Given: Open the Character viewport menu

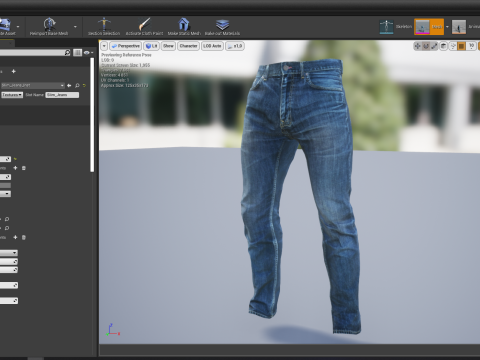Looking at the screenshot, I should (x=188, y=46).
